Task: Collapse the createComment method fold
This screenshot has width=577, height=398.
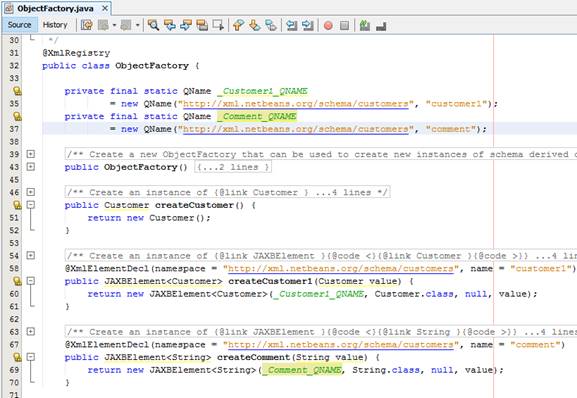Action: pos(31,357)
